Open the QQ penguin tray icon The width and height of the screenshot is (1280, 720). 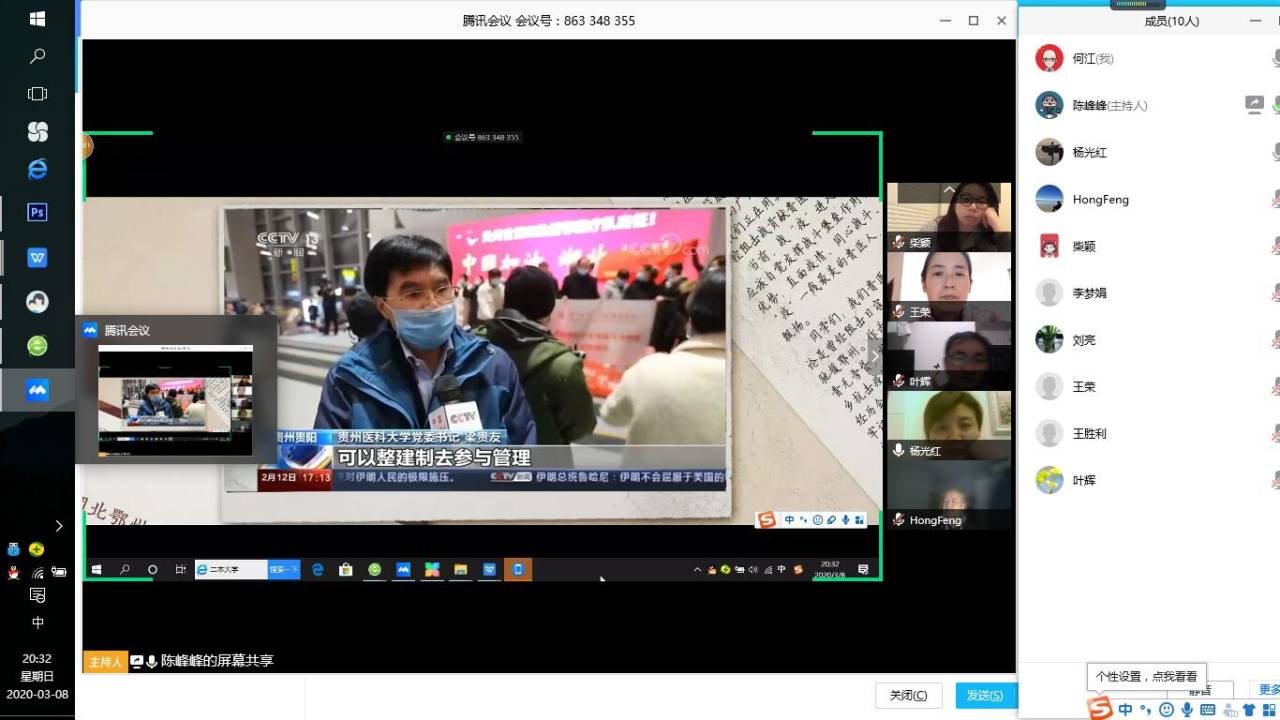(x=13, y=573)
